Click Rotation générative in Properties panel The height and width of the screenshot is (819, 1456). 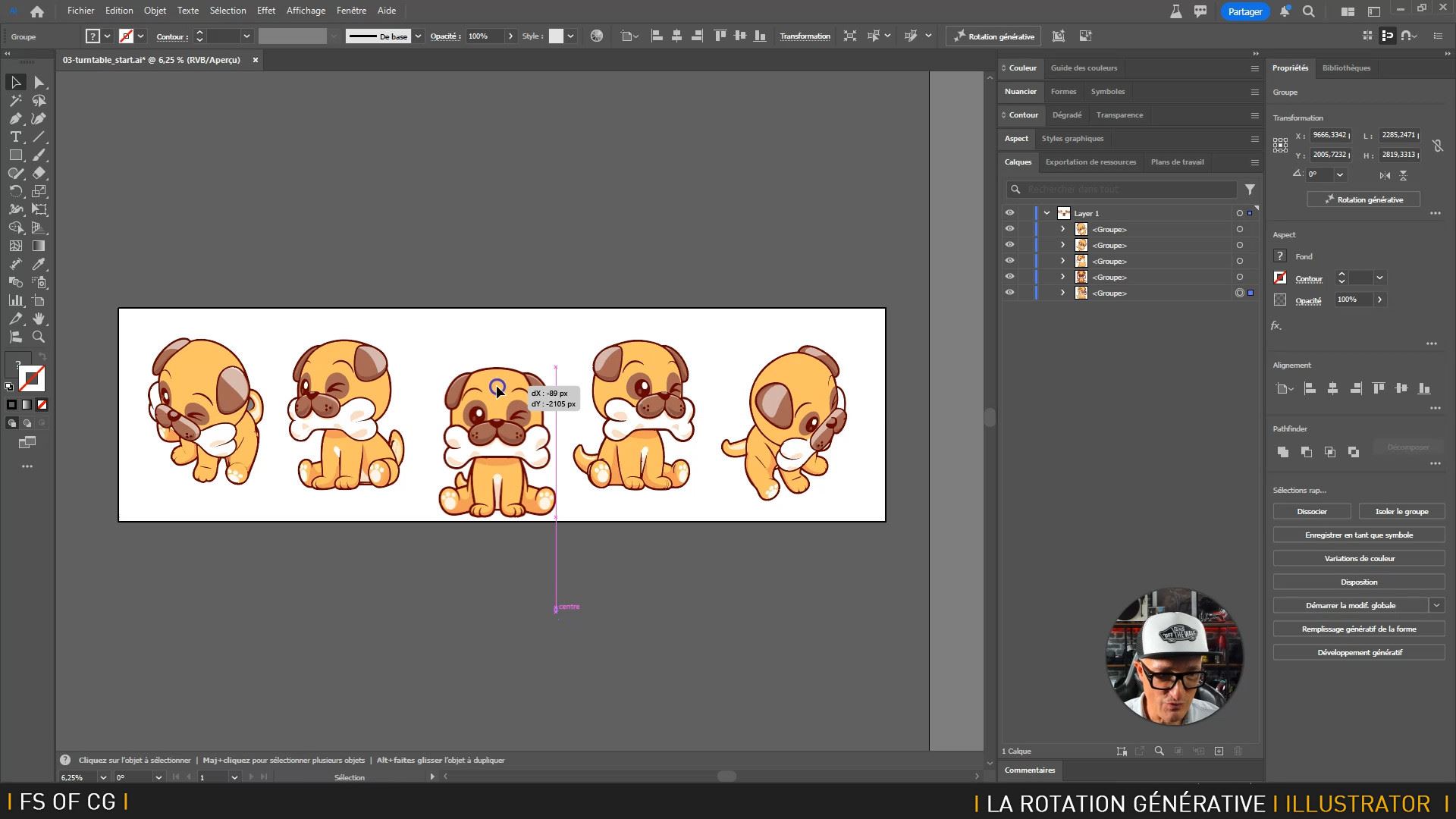pos(1363,199)
